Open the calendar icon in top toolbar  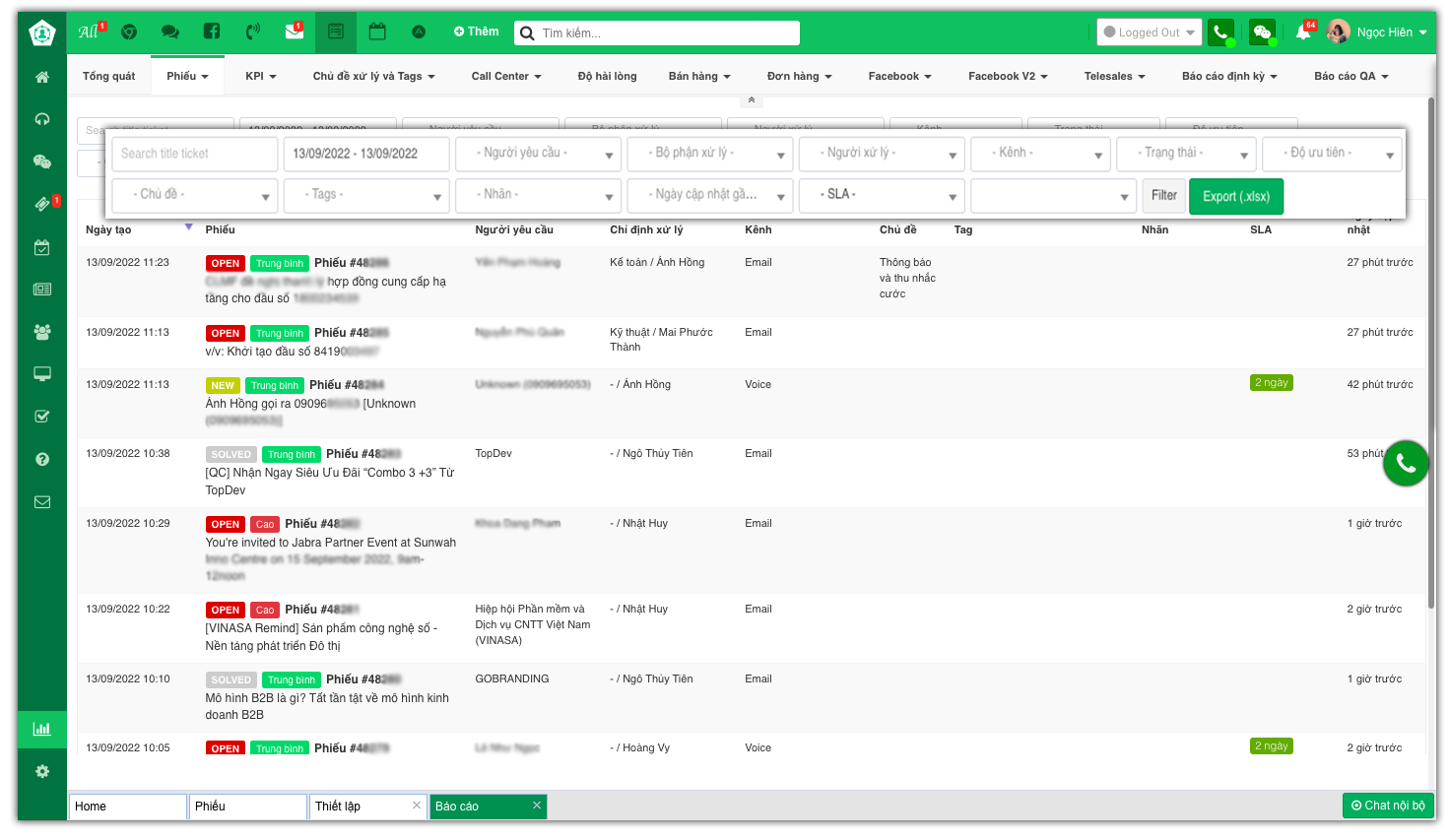click(x=377, y=32)
